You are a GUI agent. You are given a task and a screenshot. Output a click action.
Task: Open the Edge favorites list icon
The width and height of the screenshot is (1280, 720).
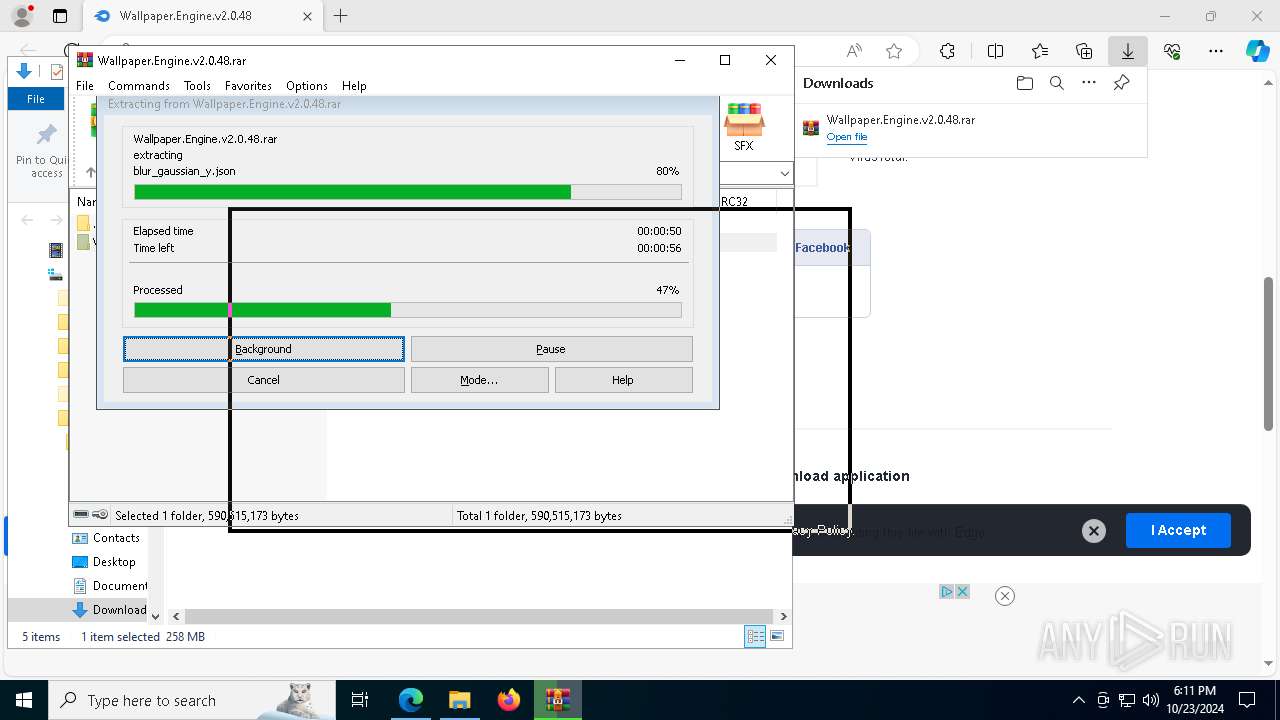pos(1040,51)
